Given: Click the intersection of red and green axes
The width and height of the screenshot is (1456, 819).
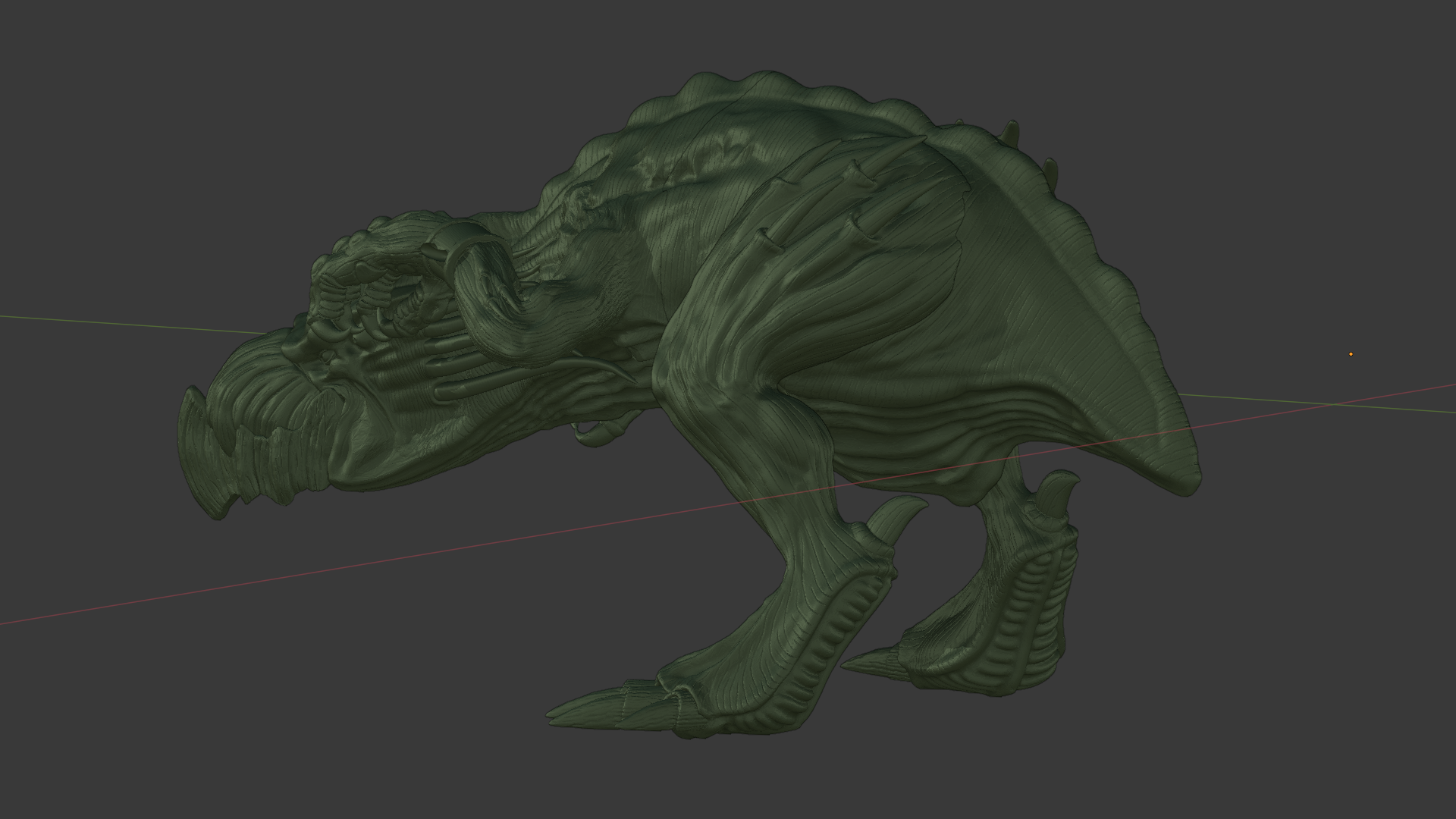Looking at the screenshot, I should tap(1335, 404).
